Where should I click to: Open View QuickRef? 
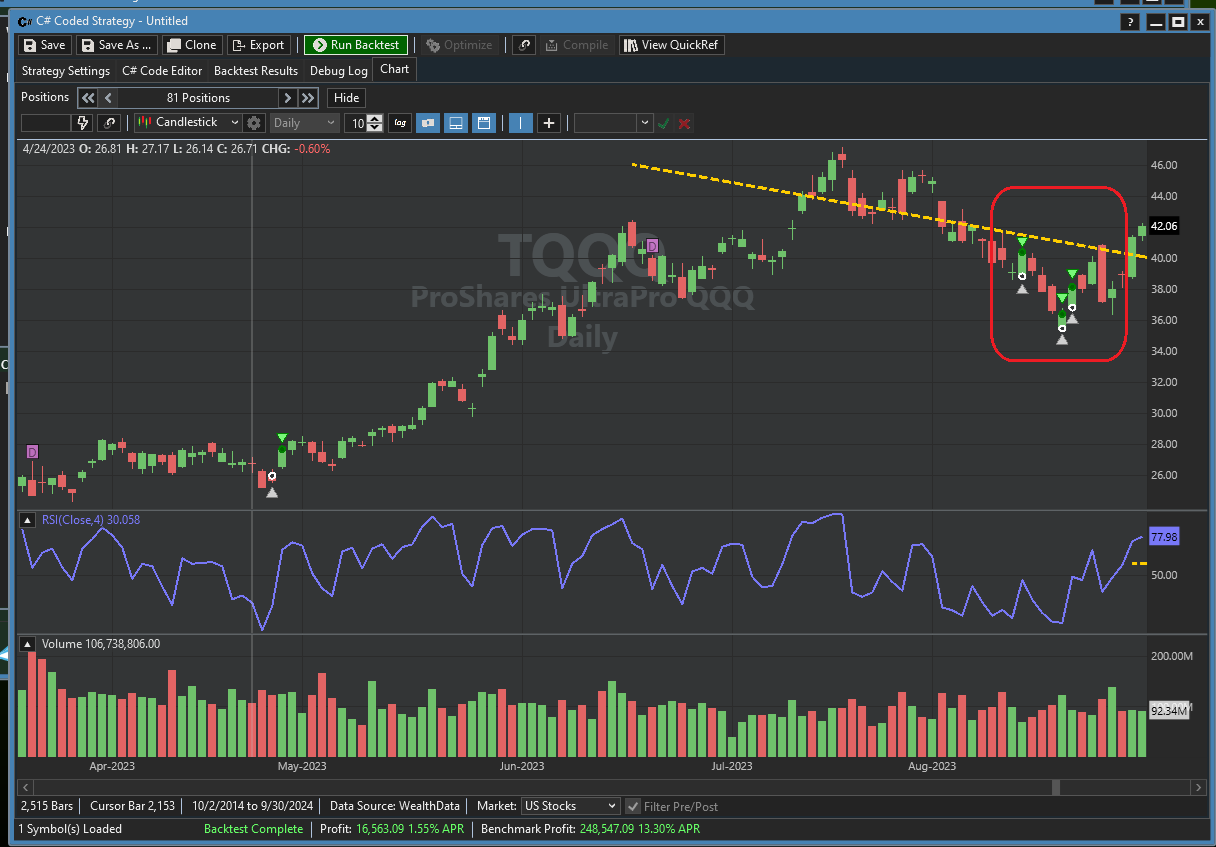coord(671,45)
